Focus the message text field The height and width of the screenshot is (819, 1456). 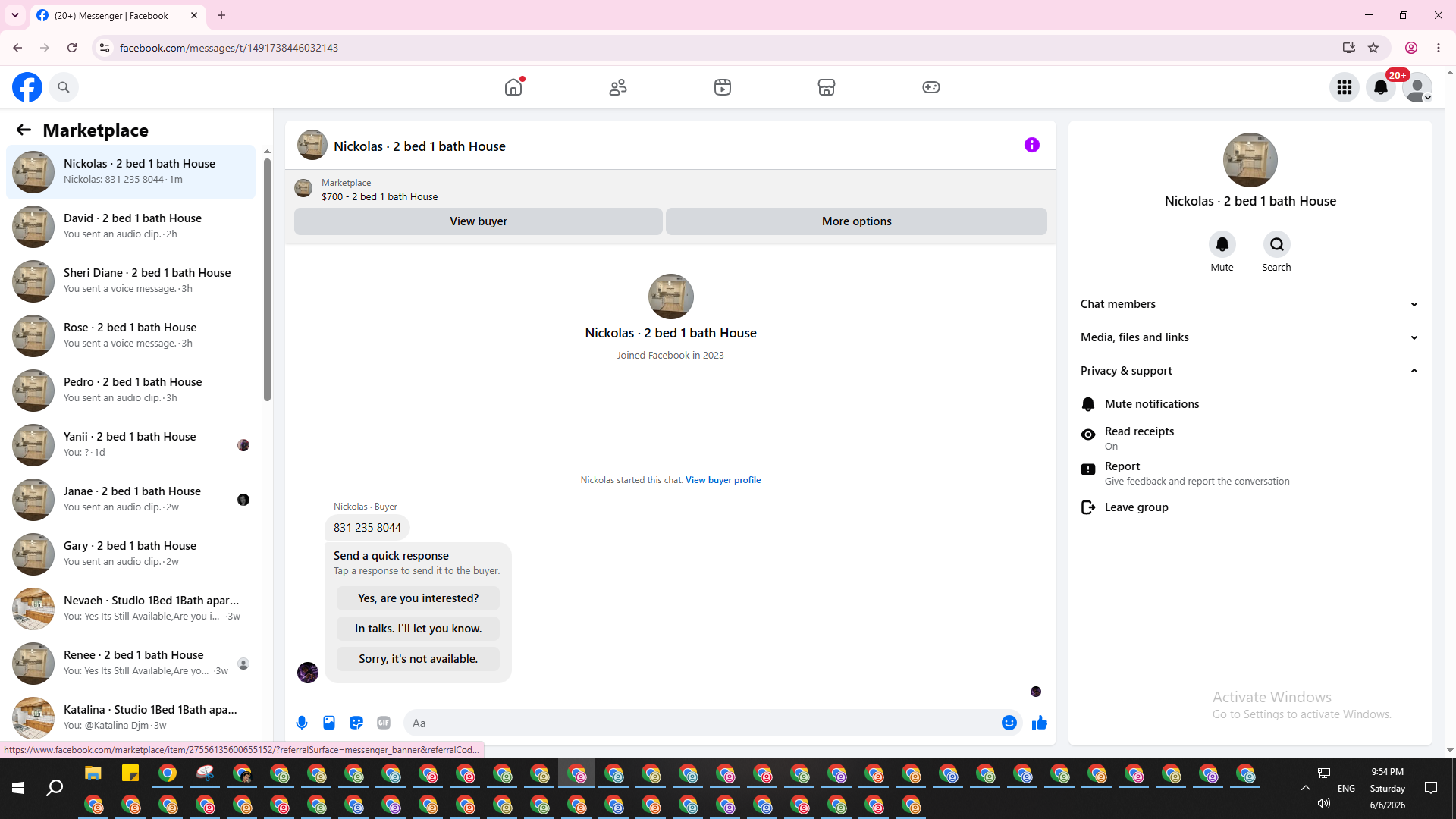tap(701, 723)
